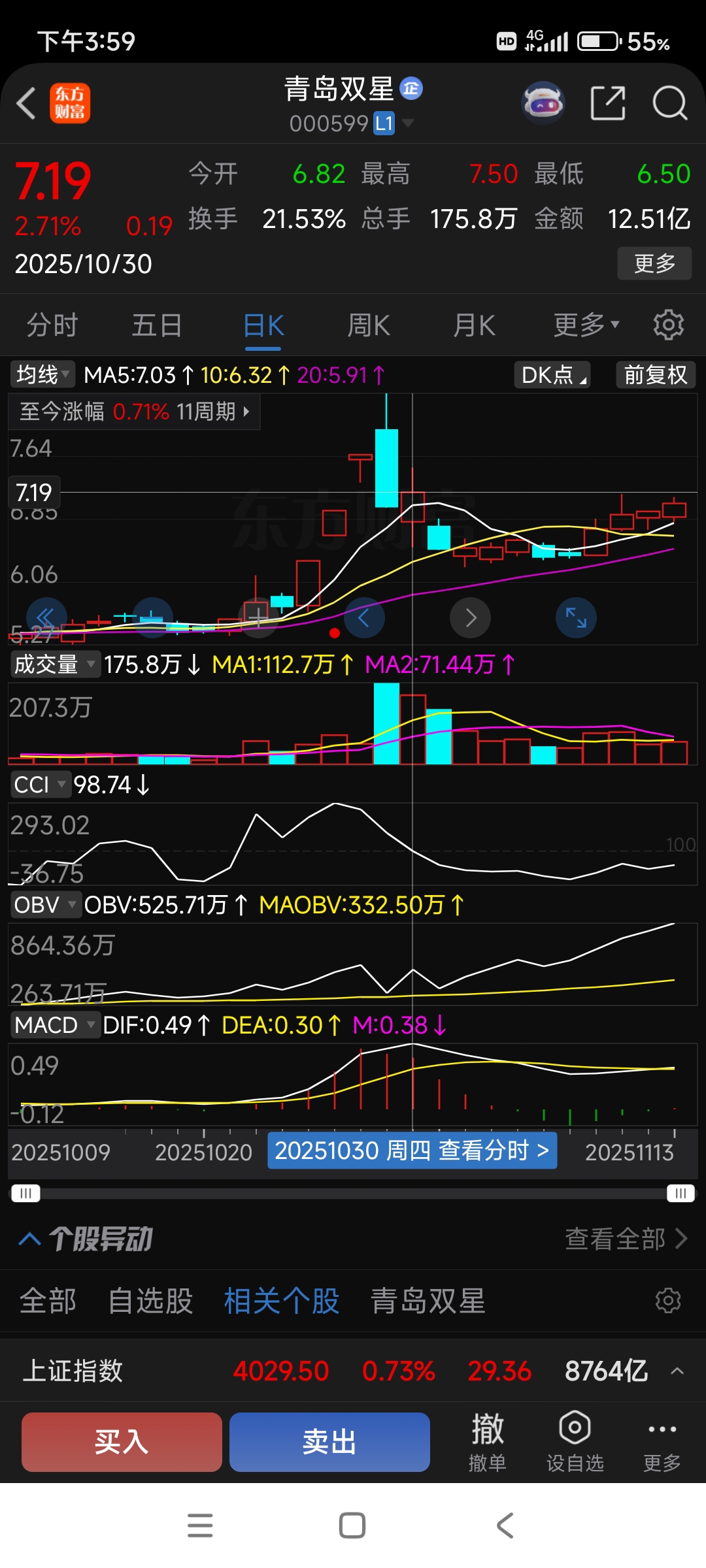Switch to 分时 chart tab
This screenshot has height=1568, width=706.
(52, 325)
